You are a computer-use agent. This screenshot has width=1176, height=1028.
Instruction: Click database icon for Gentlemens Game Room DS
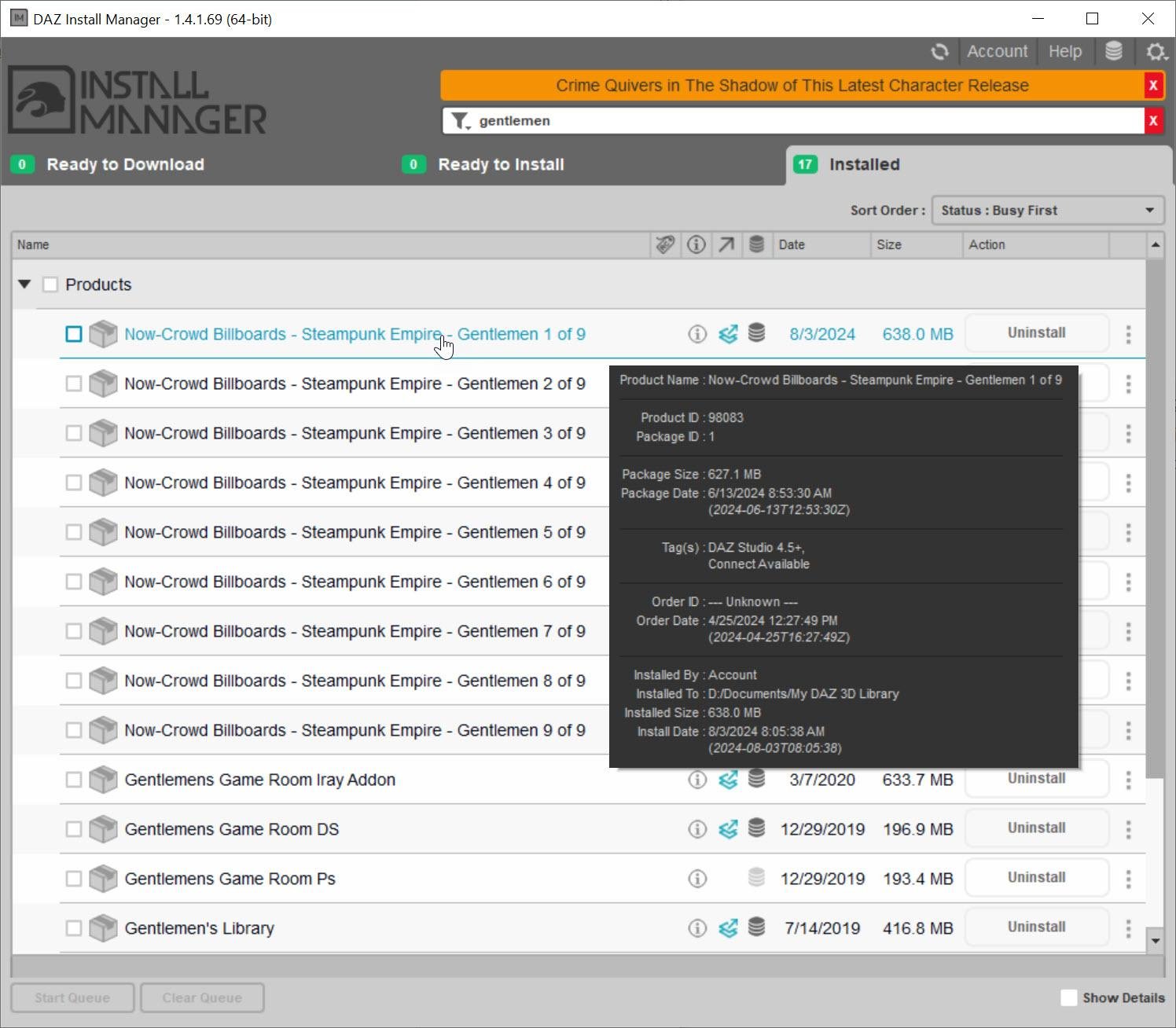pos(756,828)
